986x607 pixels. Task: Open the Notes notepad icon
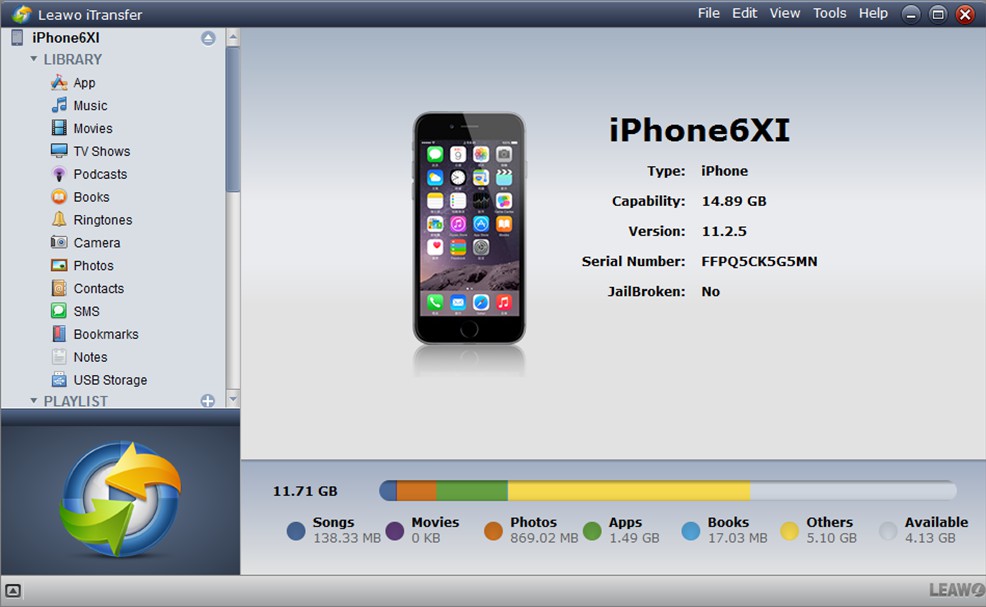(59, 357)
